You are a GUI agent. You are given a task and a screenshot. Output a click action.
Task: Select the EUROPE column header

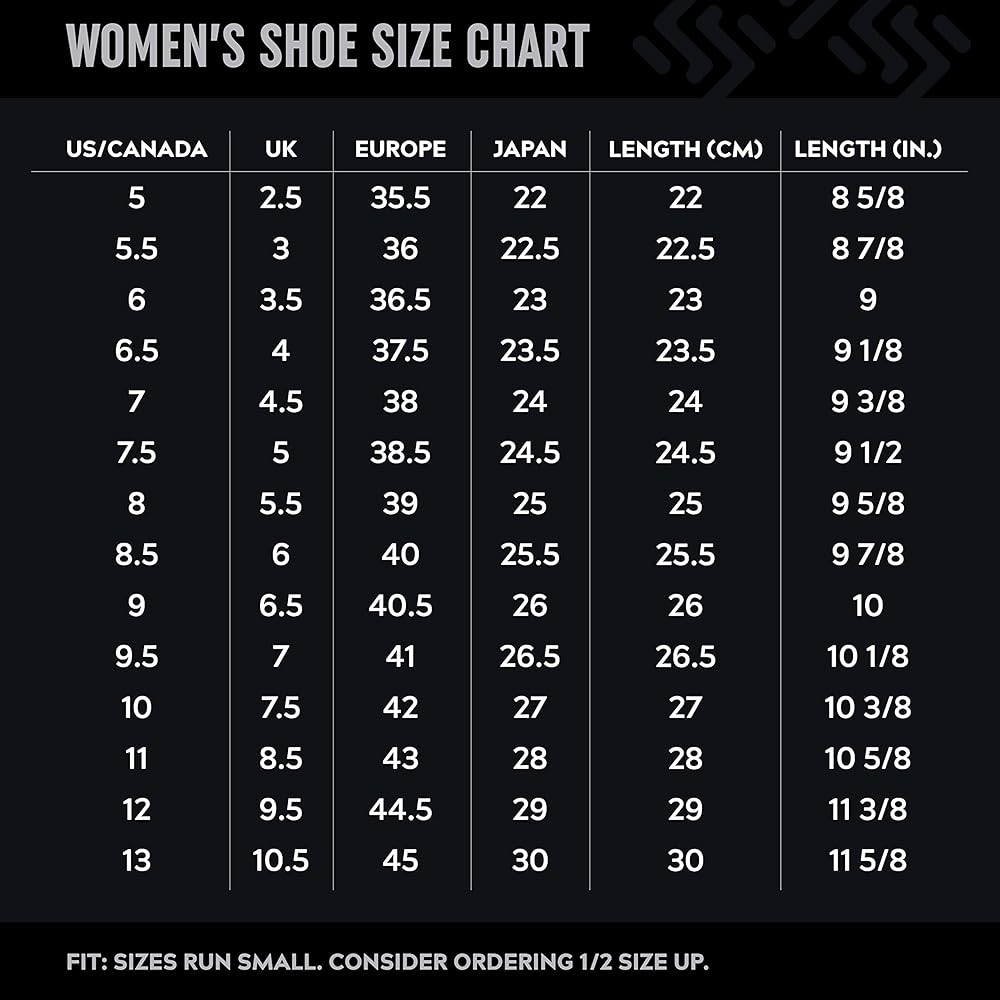(x=400, y=150)
